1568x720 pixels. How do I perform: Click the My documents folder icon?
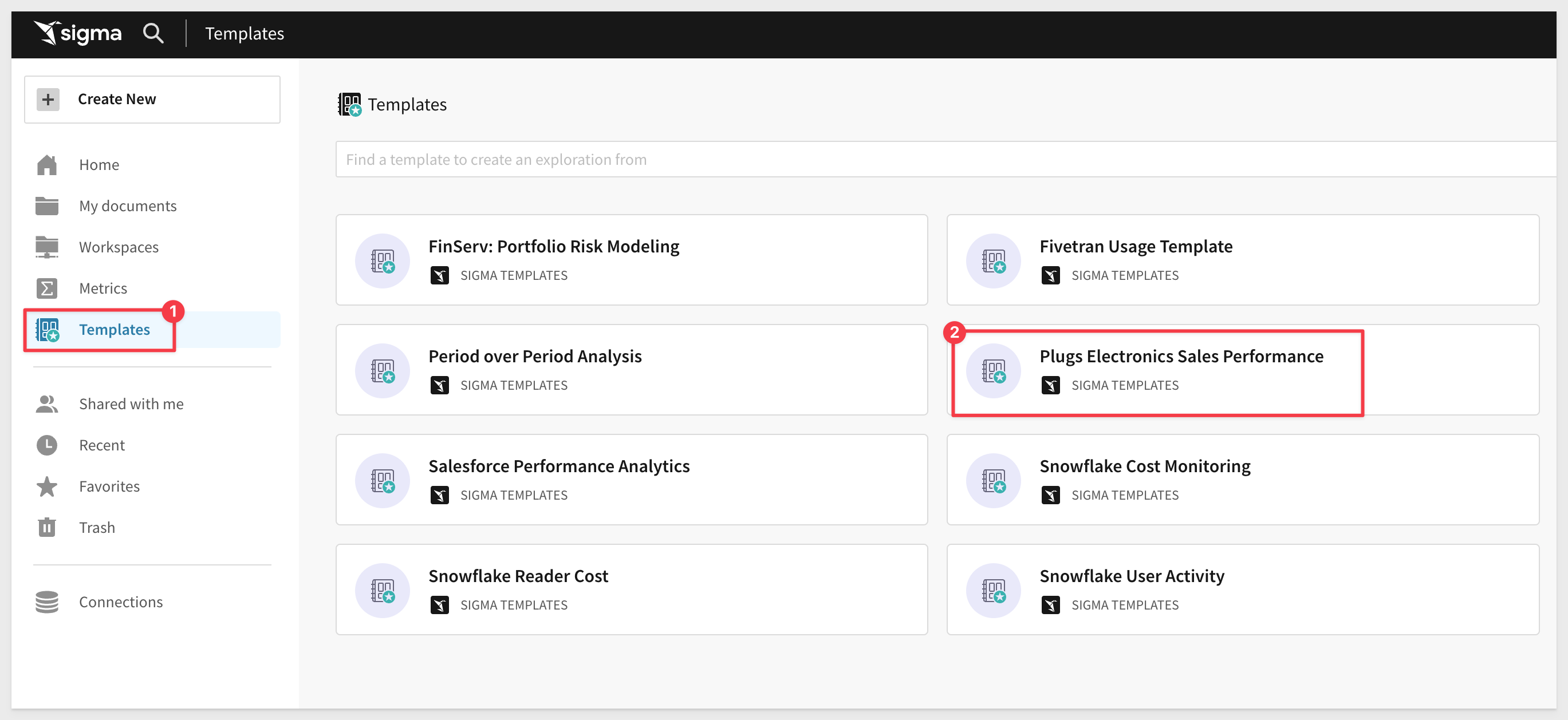tap(47, 206)
